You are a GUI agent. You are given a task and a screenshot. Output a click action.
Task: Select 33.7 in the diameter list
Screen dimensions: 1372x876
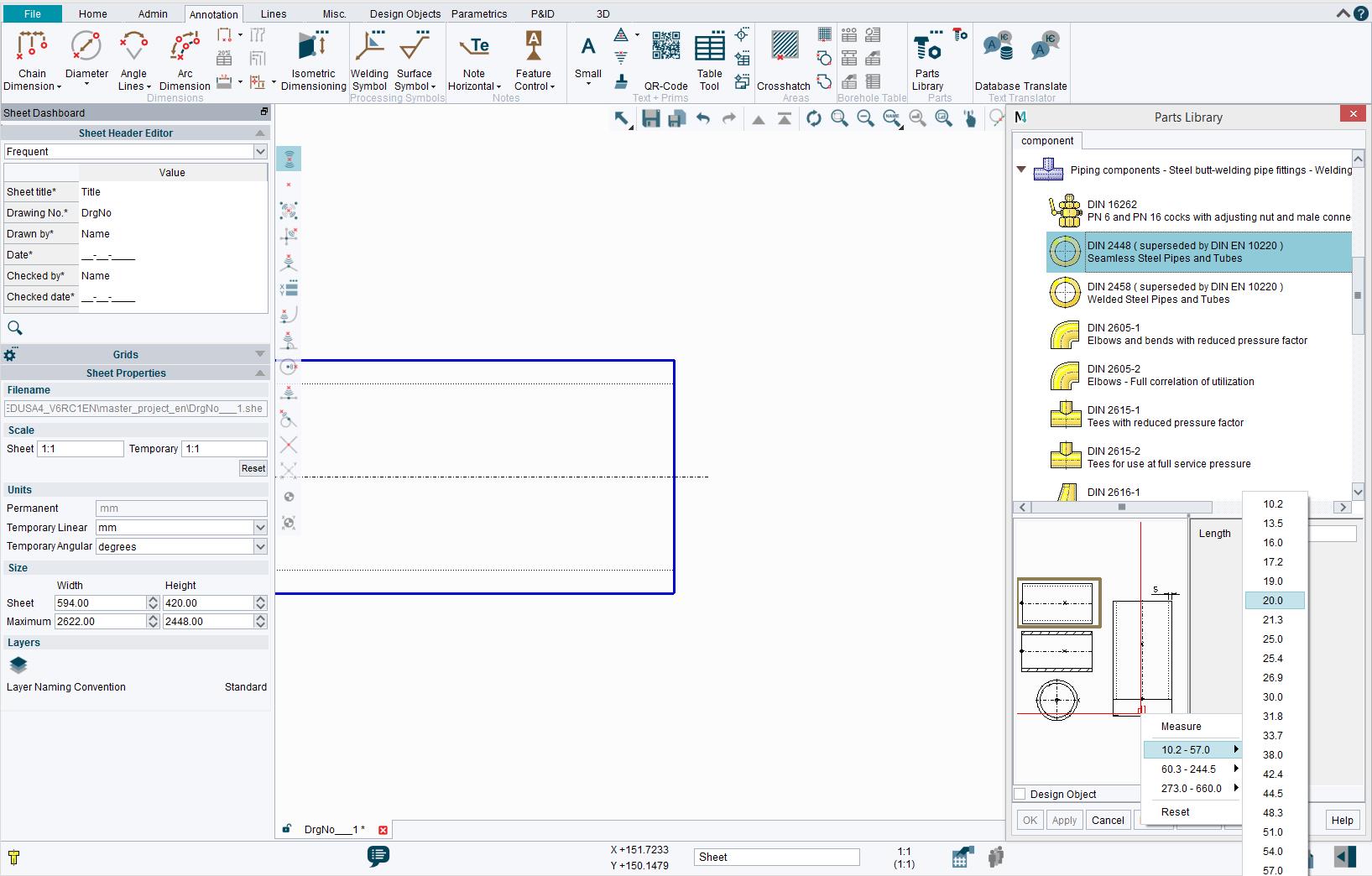coord(1275,736)
